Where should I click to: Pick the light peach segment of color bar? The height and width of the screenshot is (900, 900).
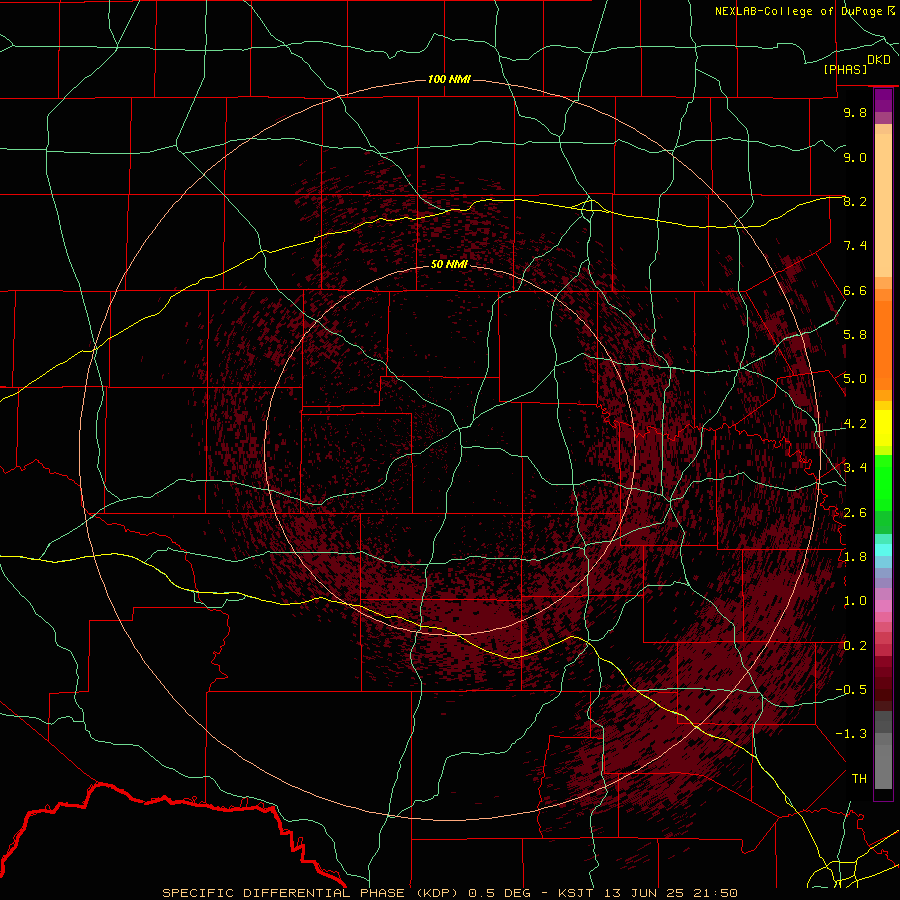(x=883, y=205)
